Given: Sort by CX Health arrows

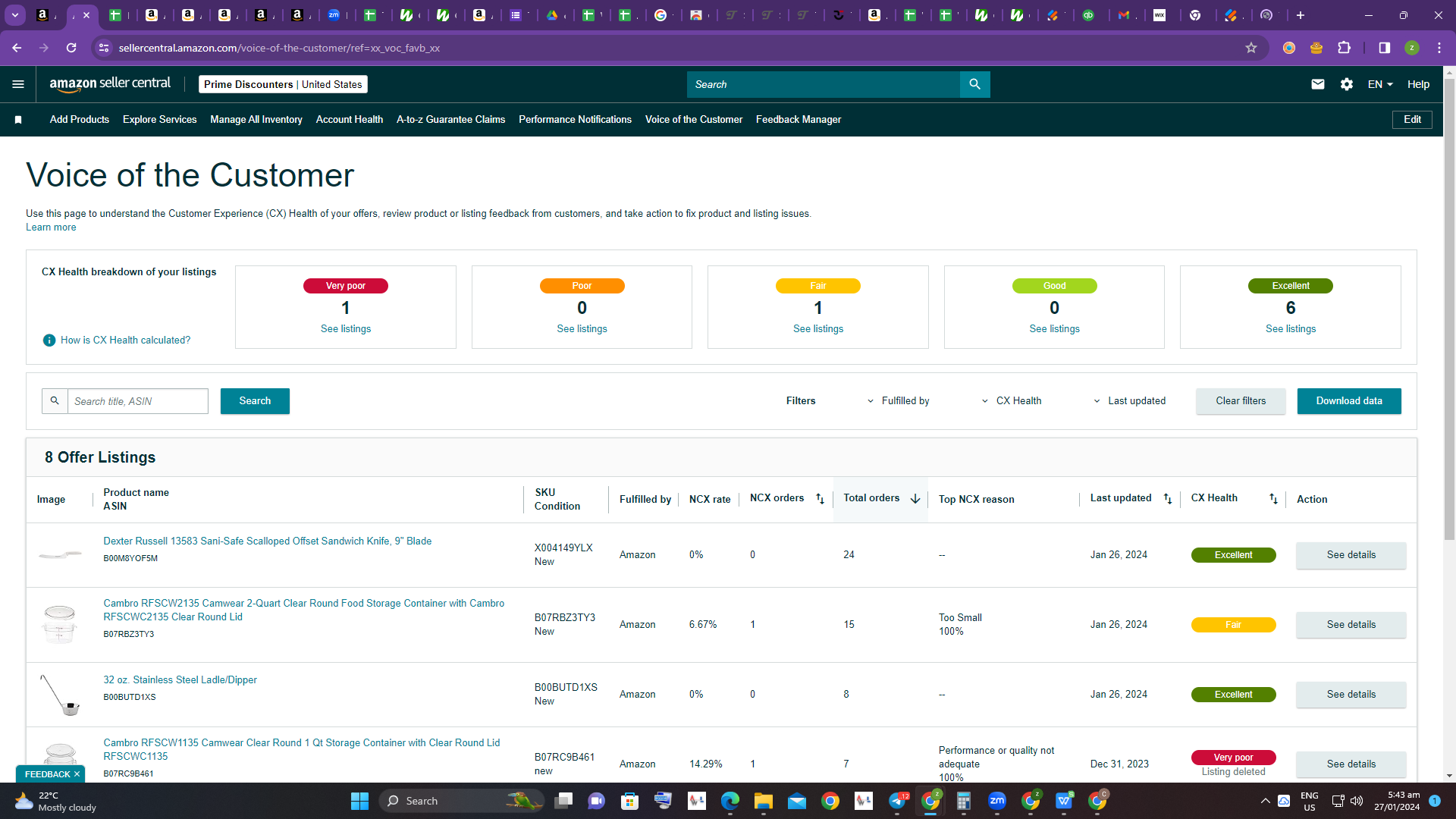Looking at the screenshot, I should (1273, 499).
